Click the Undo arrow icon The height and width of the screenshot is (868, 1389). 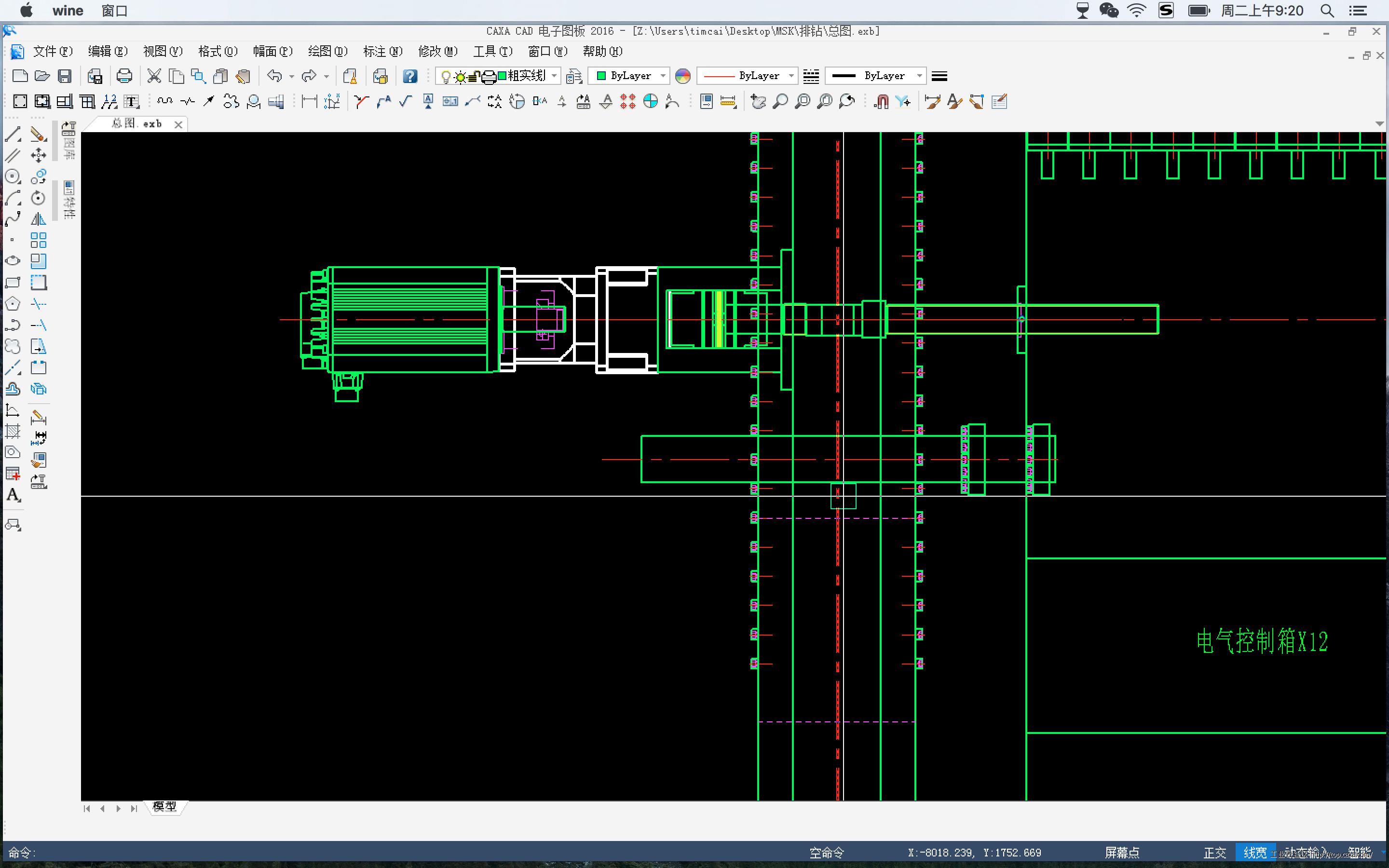click(274, 76)
